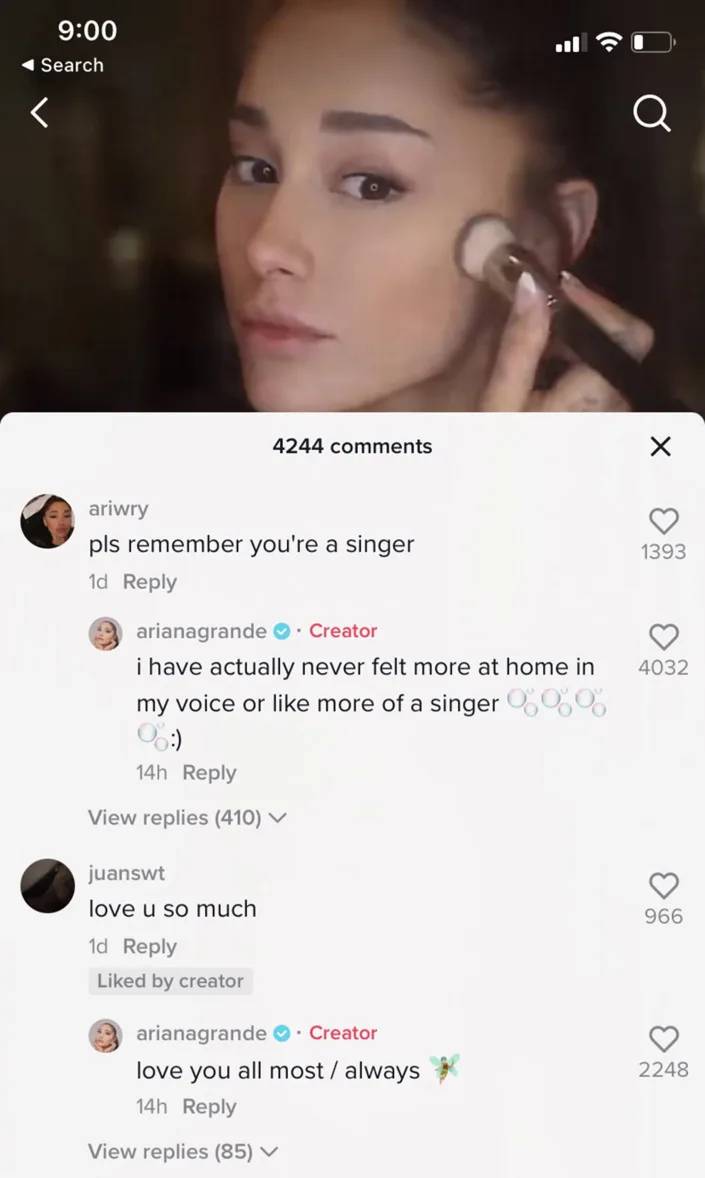Reply to 'love you all most / always'
705x1178 pixels.
pyautogui.click(x=209, y=1107)
